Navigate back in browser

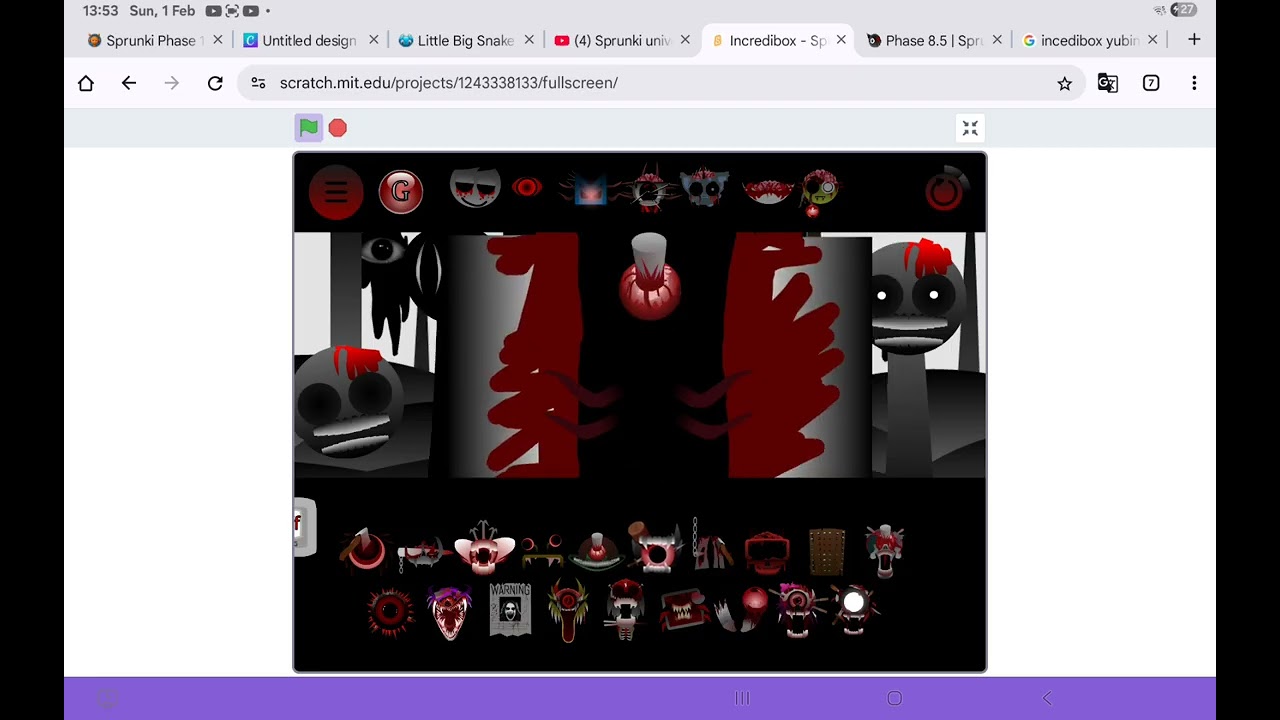tap(129, 83)
